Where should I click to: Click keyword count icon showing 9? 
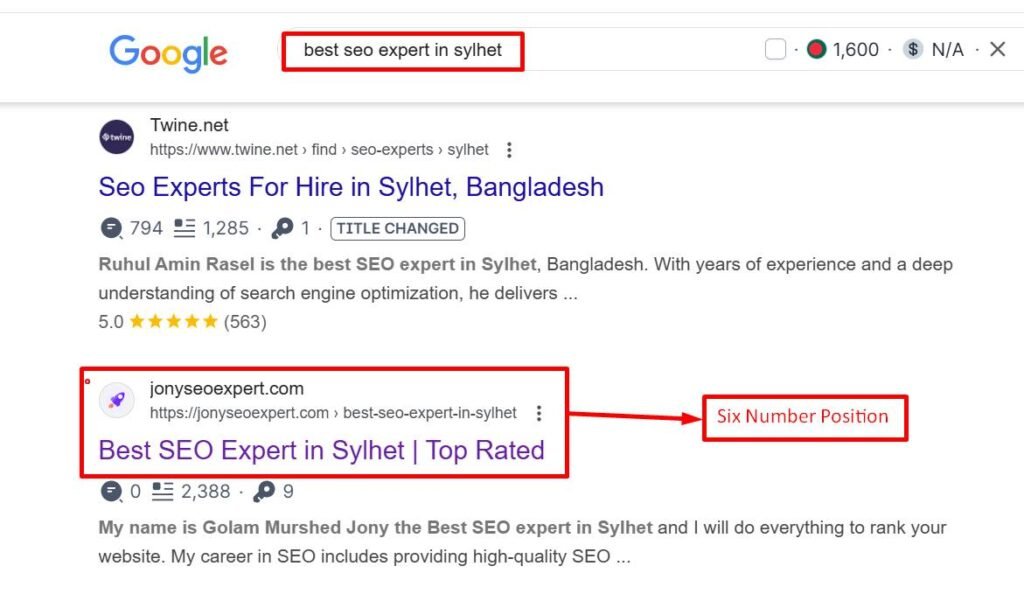click(x=264, y=492)
